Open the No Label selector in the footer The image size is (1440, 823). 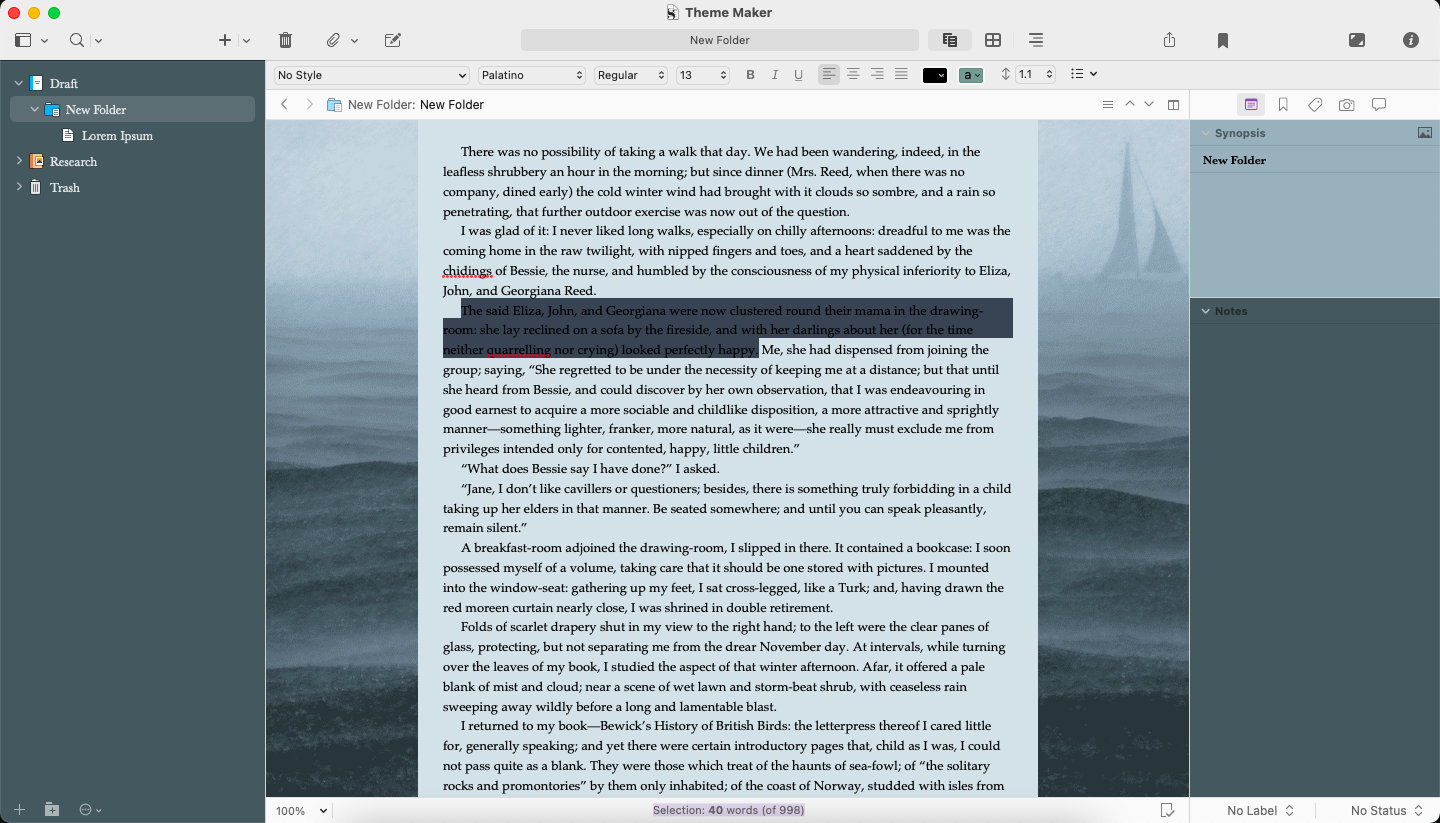pyautogui.click(x=1259, y=810)
